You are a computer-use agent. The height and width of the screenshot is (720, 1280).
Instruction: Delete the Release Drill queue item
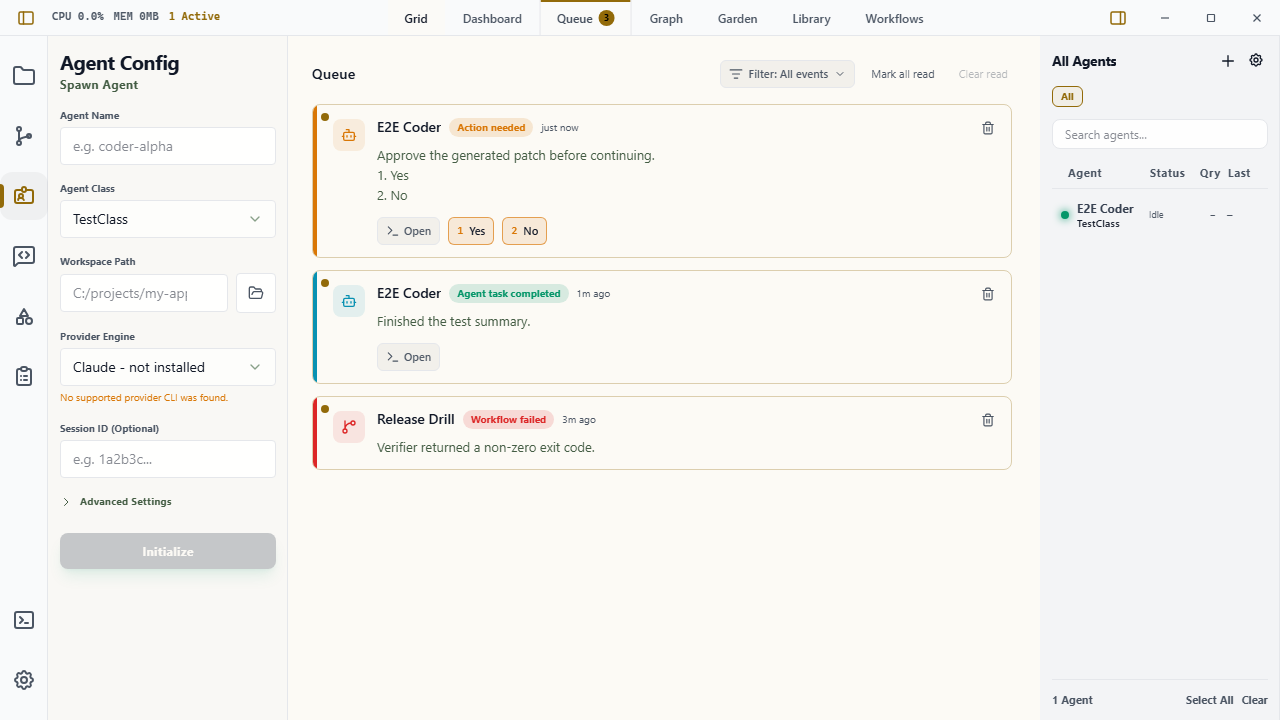(x=988, y=420)
